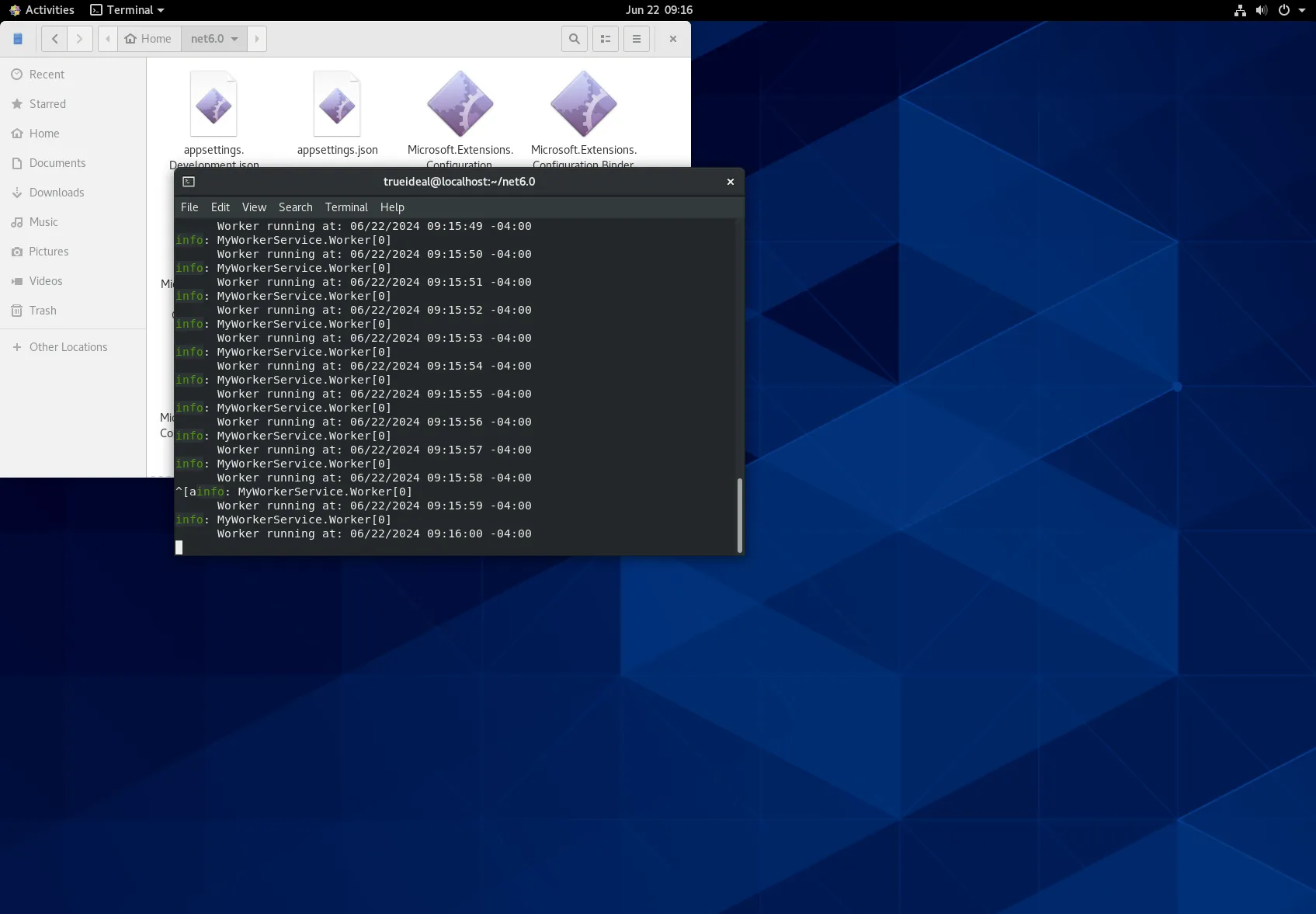Open the Terminal app menu in top bar
Image resolution: width=1316 pixels, height=914 pixels.
pyautogui.click(x=127, y=10)
